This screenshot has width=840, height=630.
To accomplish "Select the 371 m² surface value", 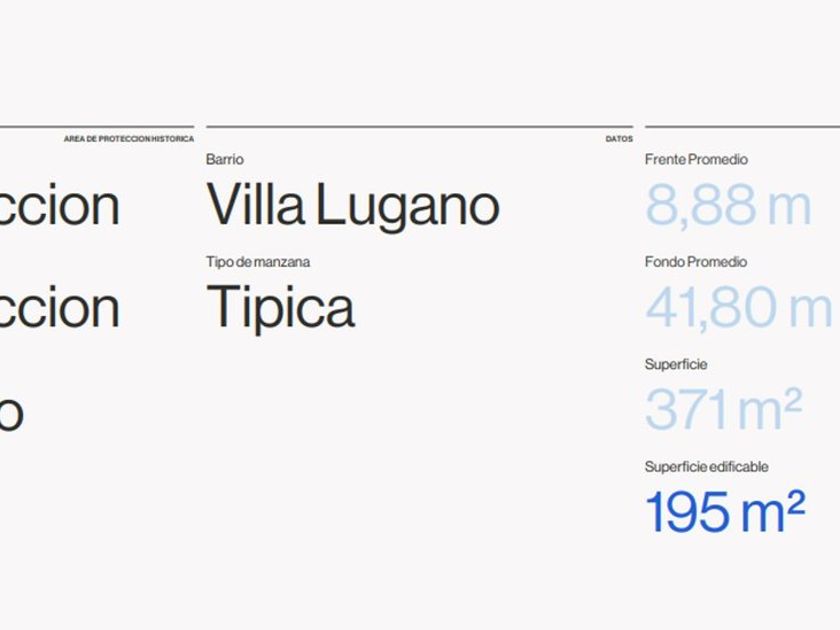I will (723, 410).
